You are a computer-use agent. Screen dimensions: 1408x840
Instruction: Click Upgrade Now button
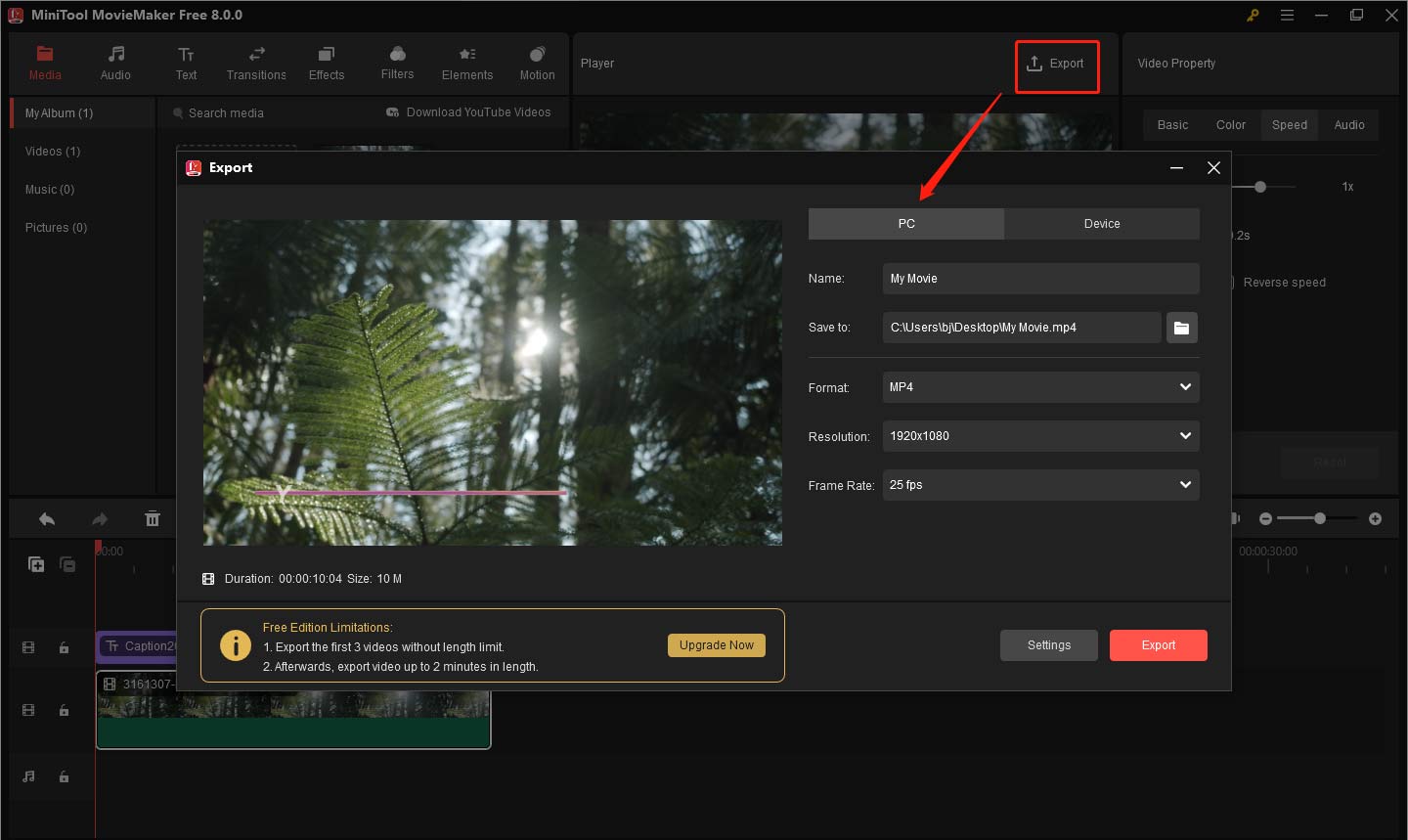pyautogui.click(x=717, y=645)
